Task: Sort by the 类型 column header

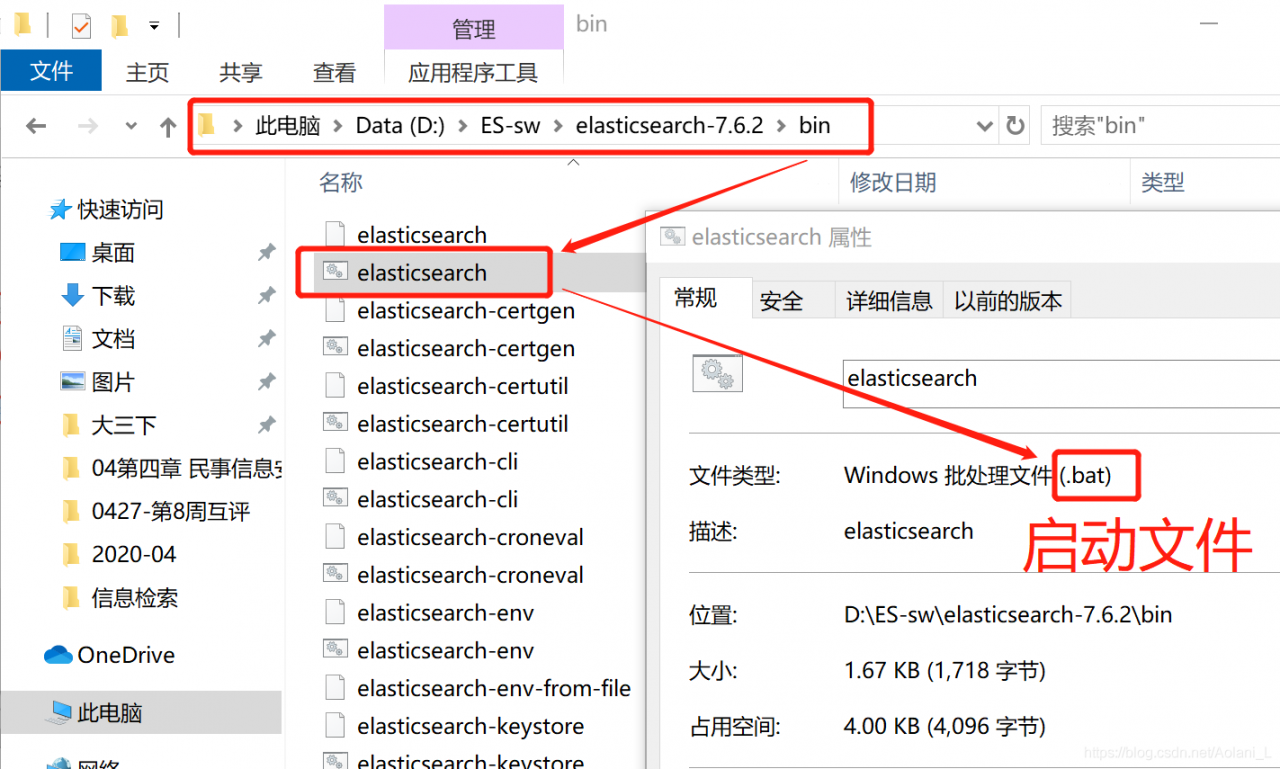Action: pyautogui.click(x=1163, y=182)
